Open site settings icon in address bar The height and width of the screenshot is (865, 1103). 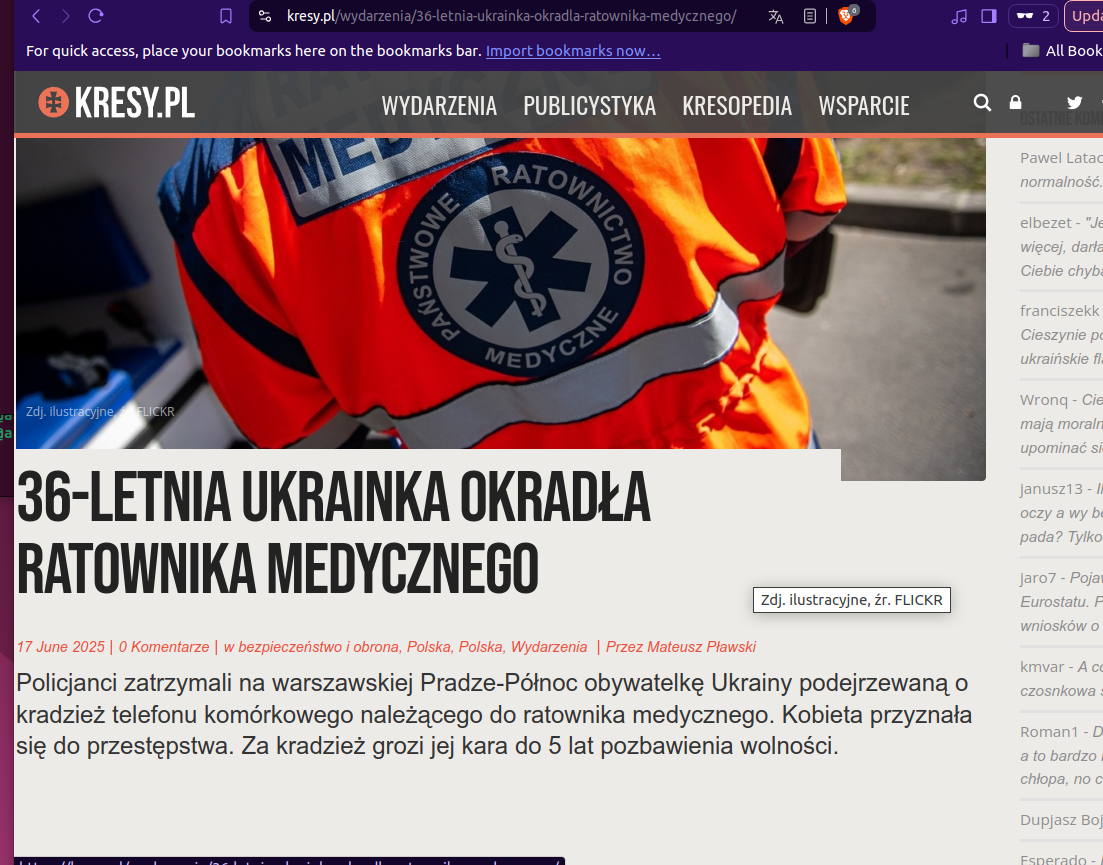265,16
